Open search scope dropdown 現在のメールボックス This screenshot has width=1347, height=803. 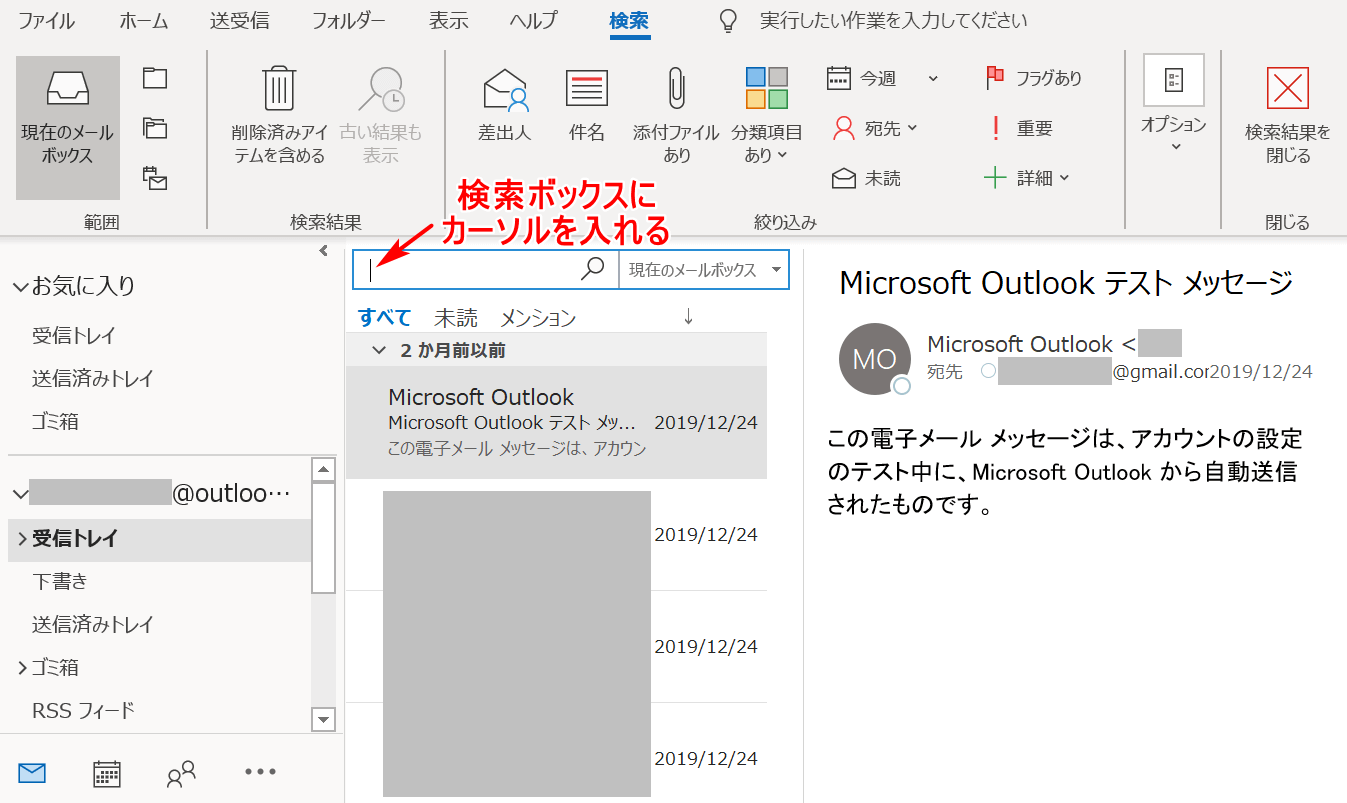(704, 269)
